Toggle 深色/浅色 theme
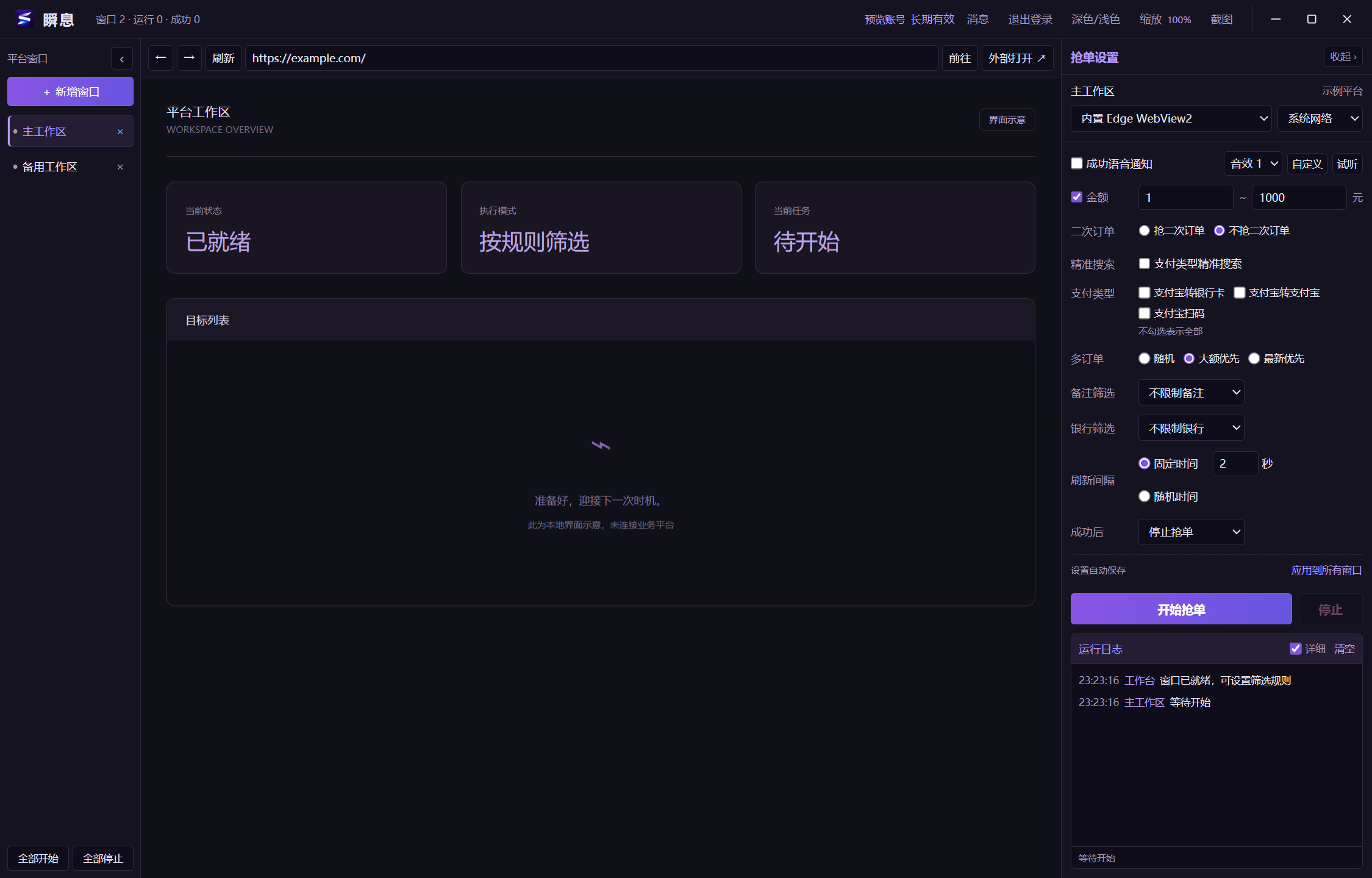 point(1096,20)
